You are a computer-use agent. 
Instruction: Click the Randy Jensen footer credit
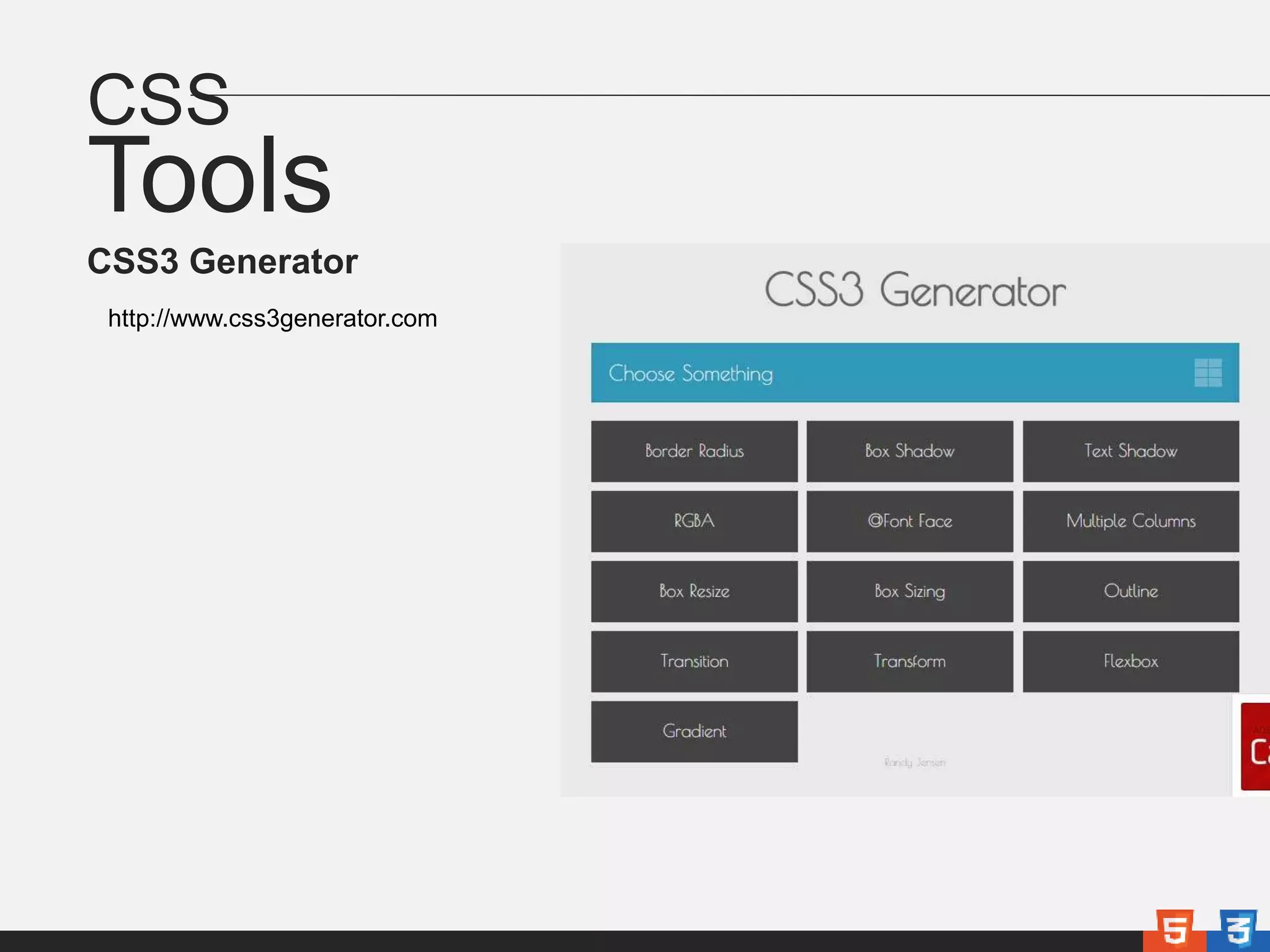click(915, 762)
